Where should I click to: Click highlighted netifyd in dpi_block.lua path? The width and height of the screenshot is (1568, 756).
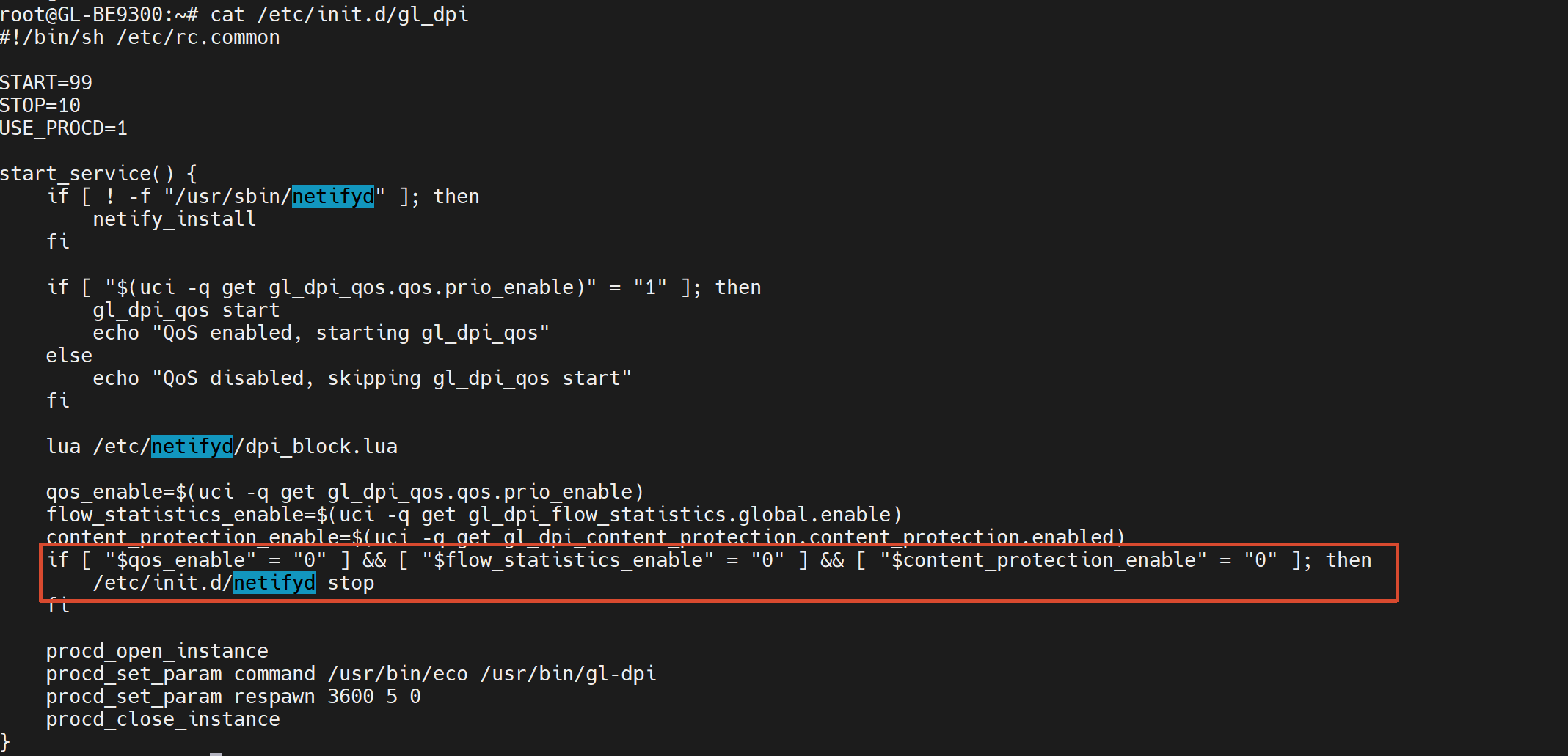click(192, 447)
